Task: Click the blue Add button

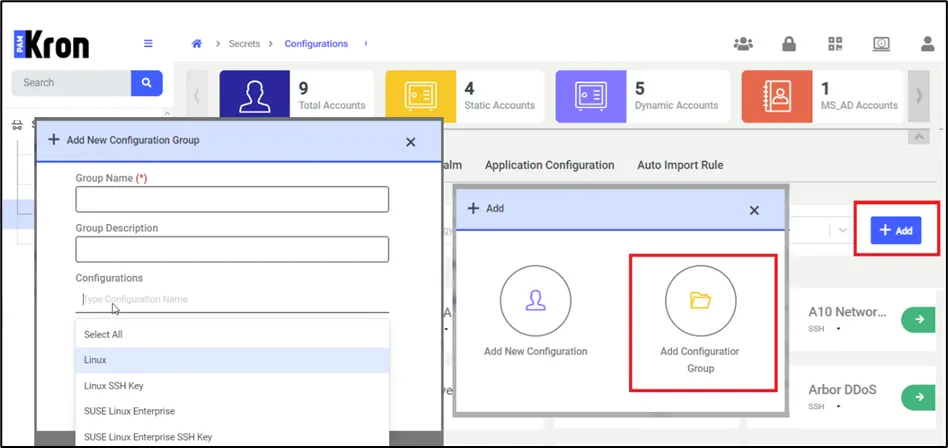Action: [x=896, y=230]
